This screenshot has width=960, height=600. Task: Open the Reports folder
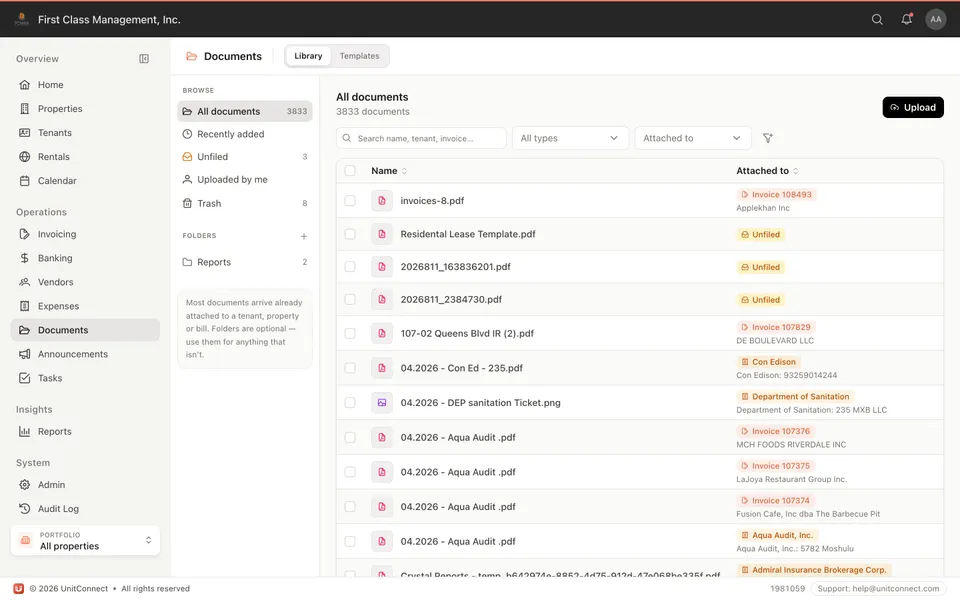click(245, 262)
